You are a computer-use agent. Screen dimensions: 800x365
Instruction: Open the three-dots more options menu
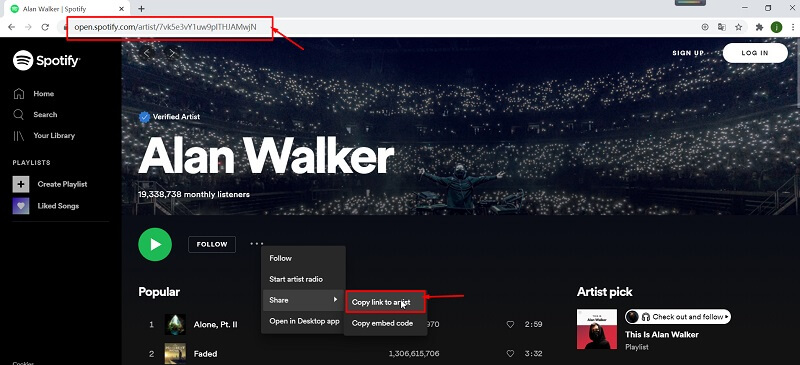(257, 244)
